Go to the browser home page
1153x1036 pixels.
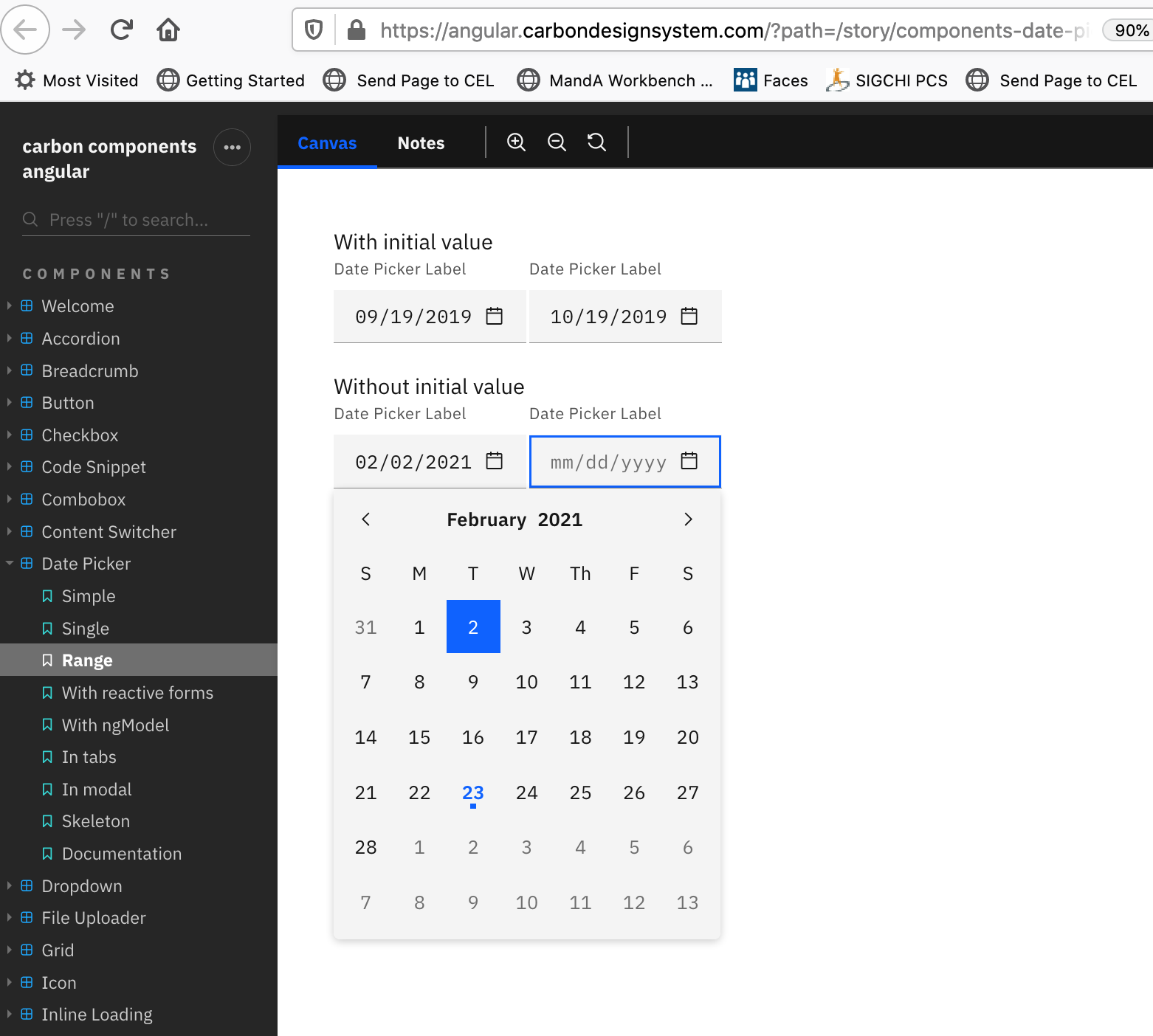(168, 30)
